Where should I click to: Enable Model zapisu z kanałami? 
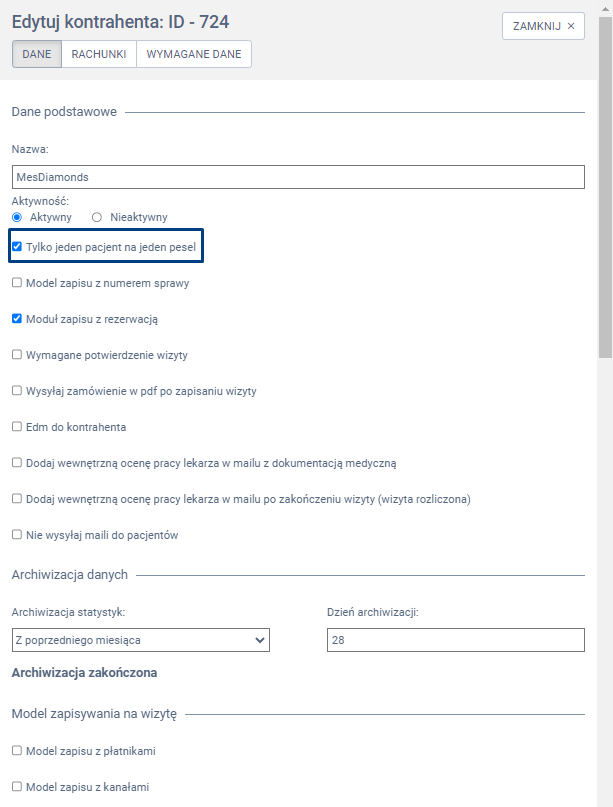point(17,787)
